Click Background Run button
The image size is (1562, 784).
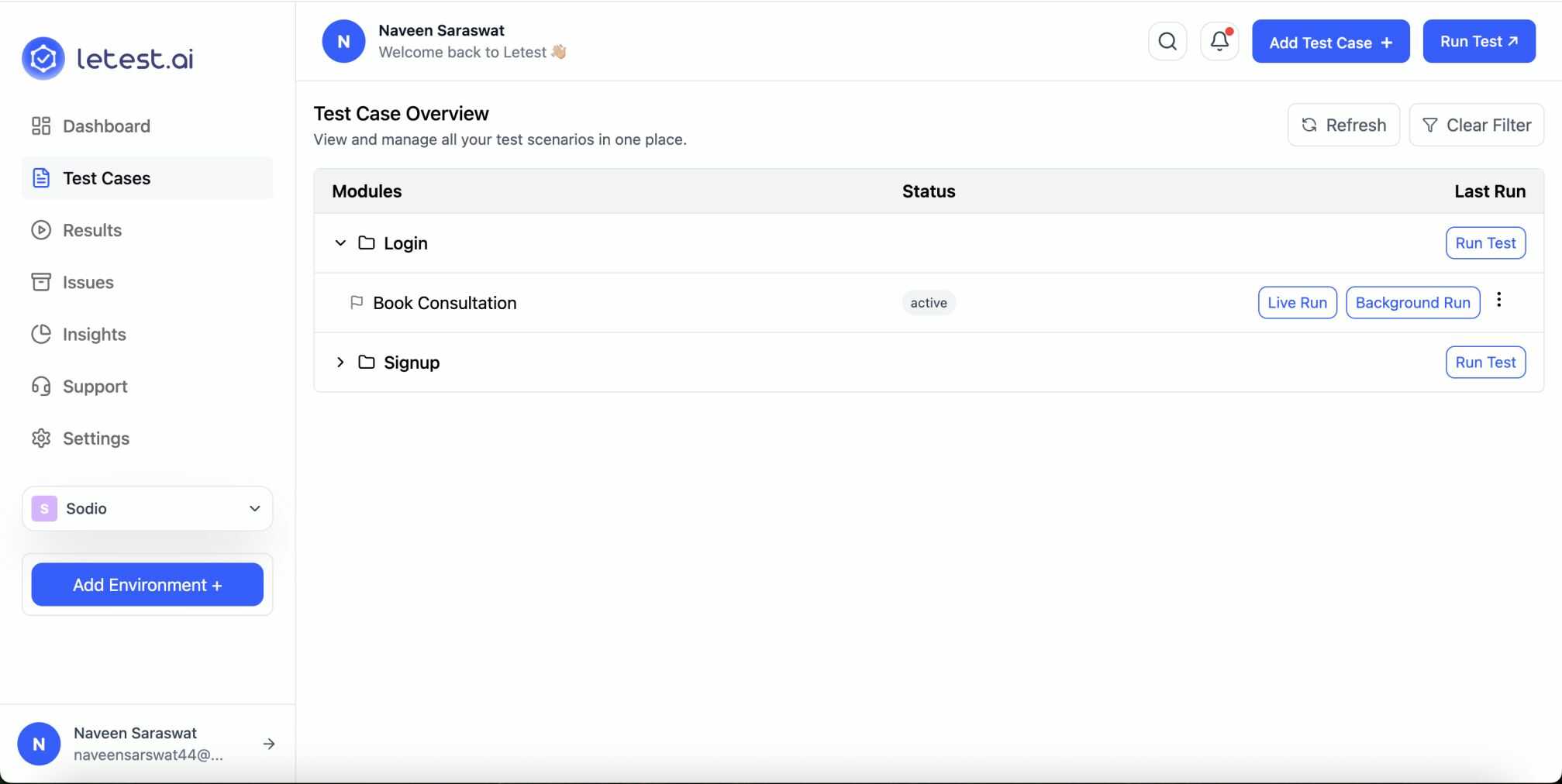tap(1412, 303)
